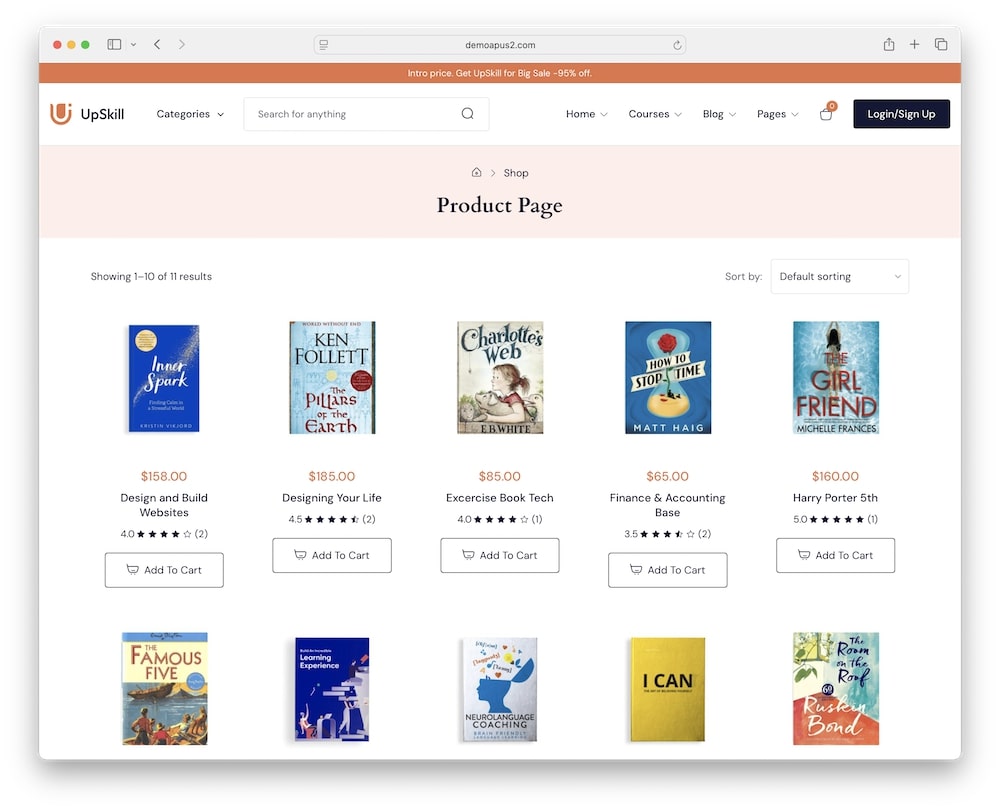The height and width of the screenshot is (811, 1000).
Task: Click the Shop breadcrumb link
Action: pos(516,173)
